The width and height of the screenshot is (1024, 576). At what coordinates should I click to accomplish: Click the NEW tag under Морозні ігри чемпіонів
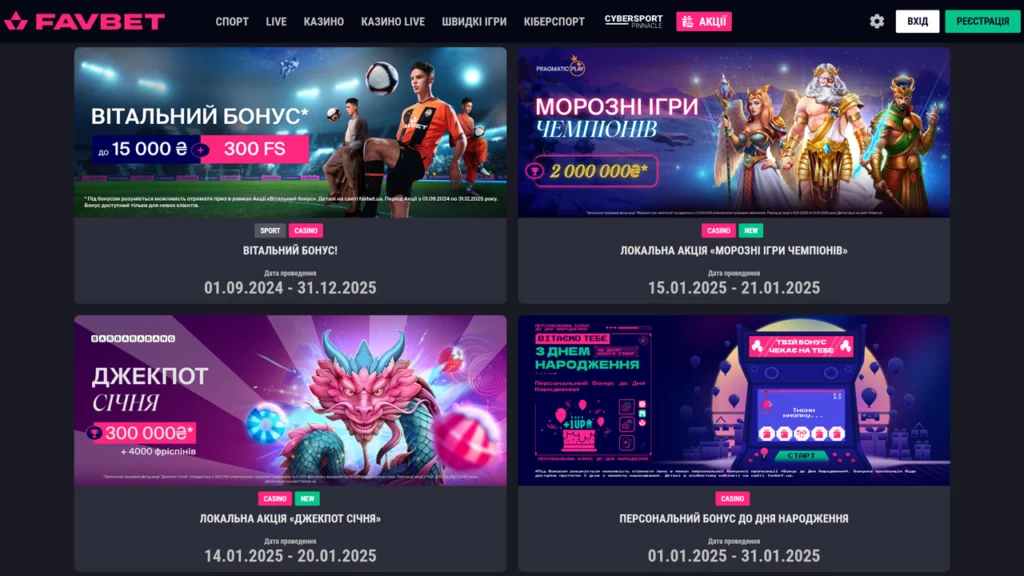pos(750,231)
